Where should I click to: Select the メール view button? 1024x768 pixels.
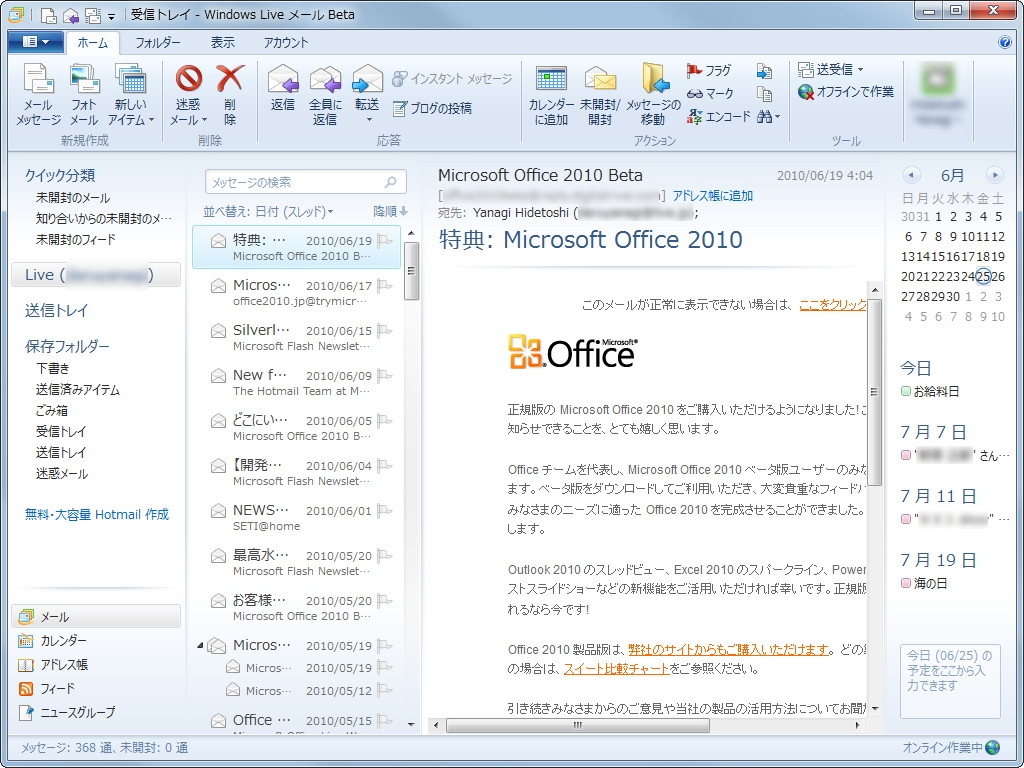pyautogui.click(x=95, y=616)
